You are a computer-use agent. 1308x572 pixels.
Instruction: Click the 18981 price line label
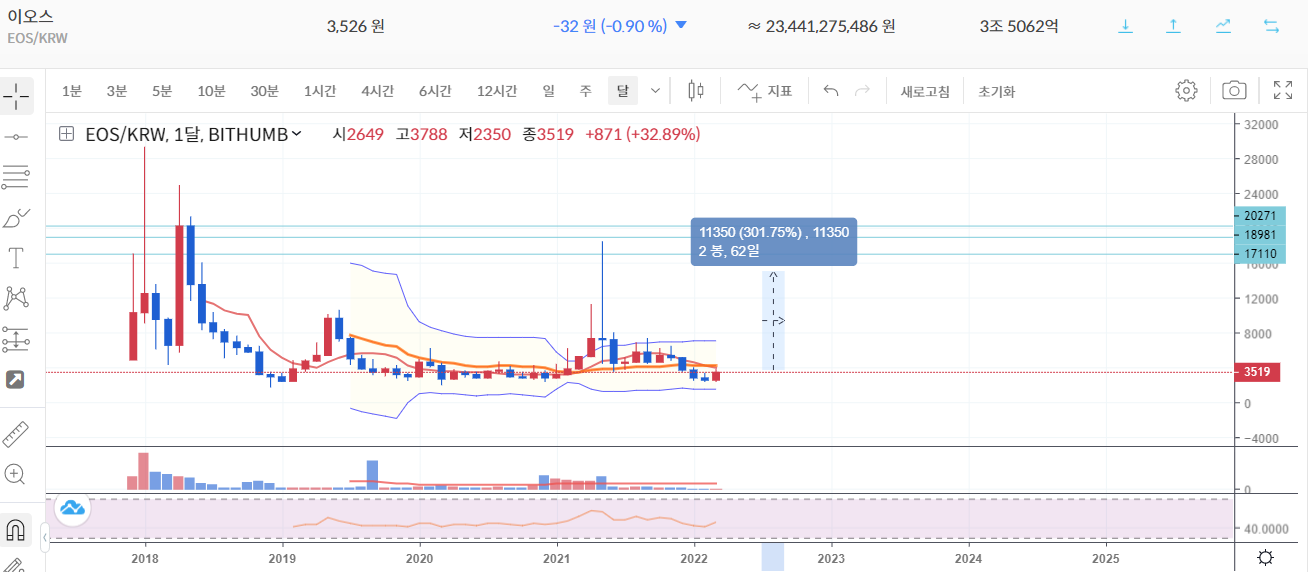(1259, 235)
